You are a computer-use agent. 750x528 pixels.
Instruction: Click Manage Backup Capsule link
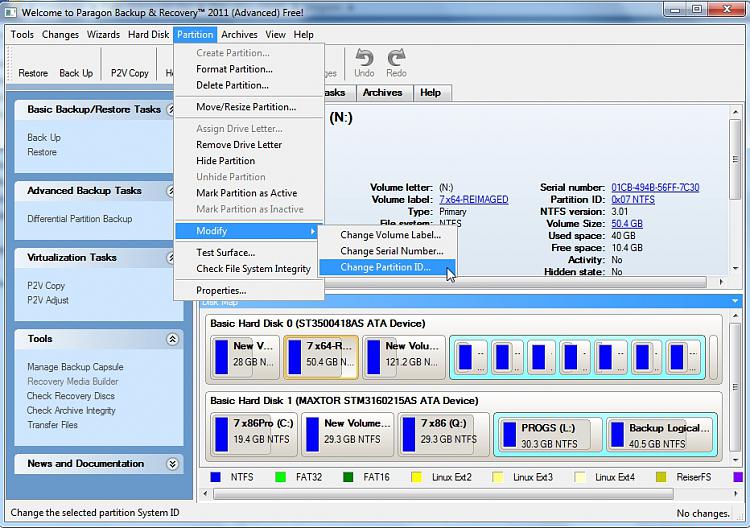(x=75, y=367)
